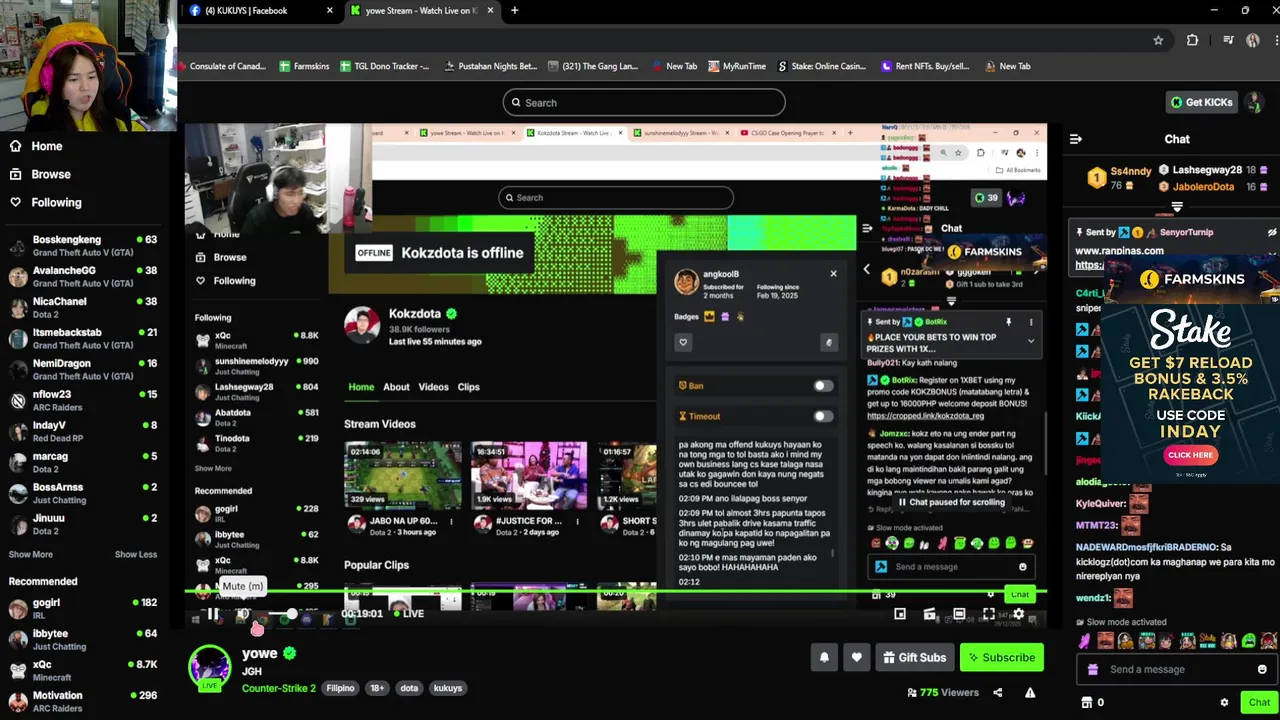Enter fullscreen mode on the player
The height and width of the screenshot is (720, 1280).
click(x=988, y=614)
